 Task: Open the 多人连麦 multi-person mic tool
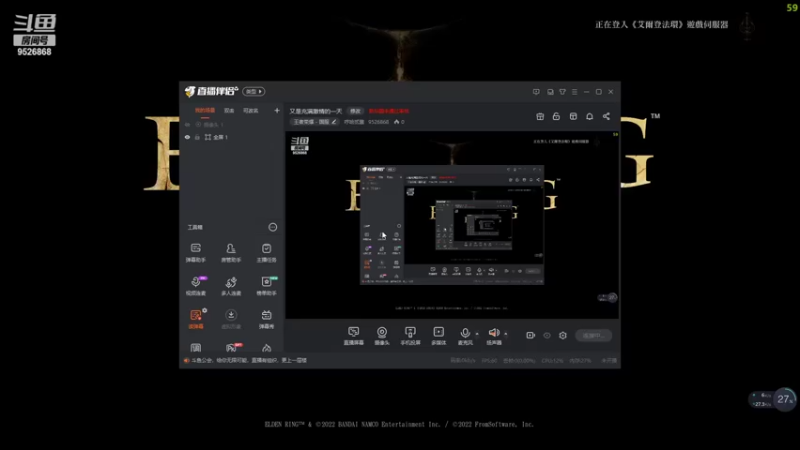231,286
